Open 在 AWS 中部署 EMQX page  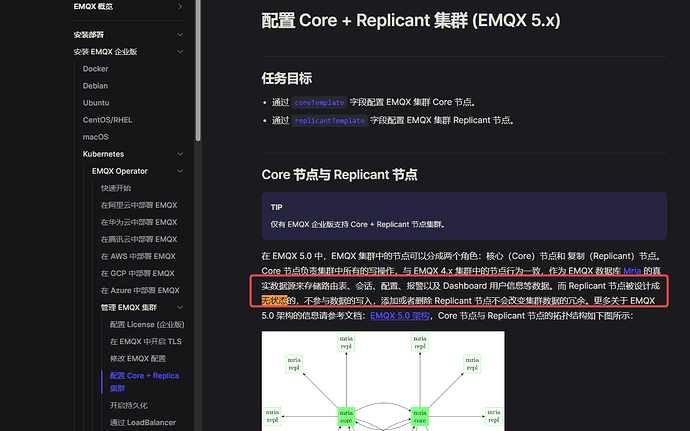[x=139, y=256]
